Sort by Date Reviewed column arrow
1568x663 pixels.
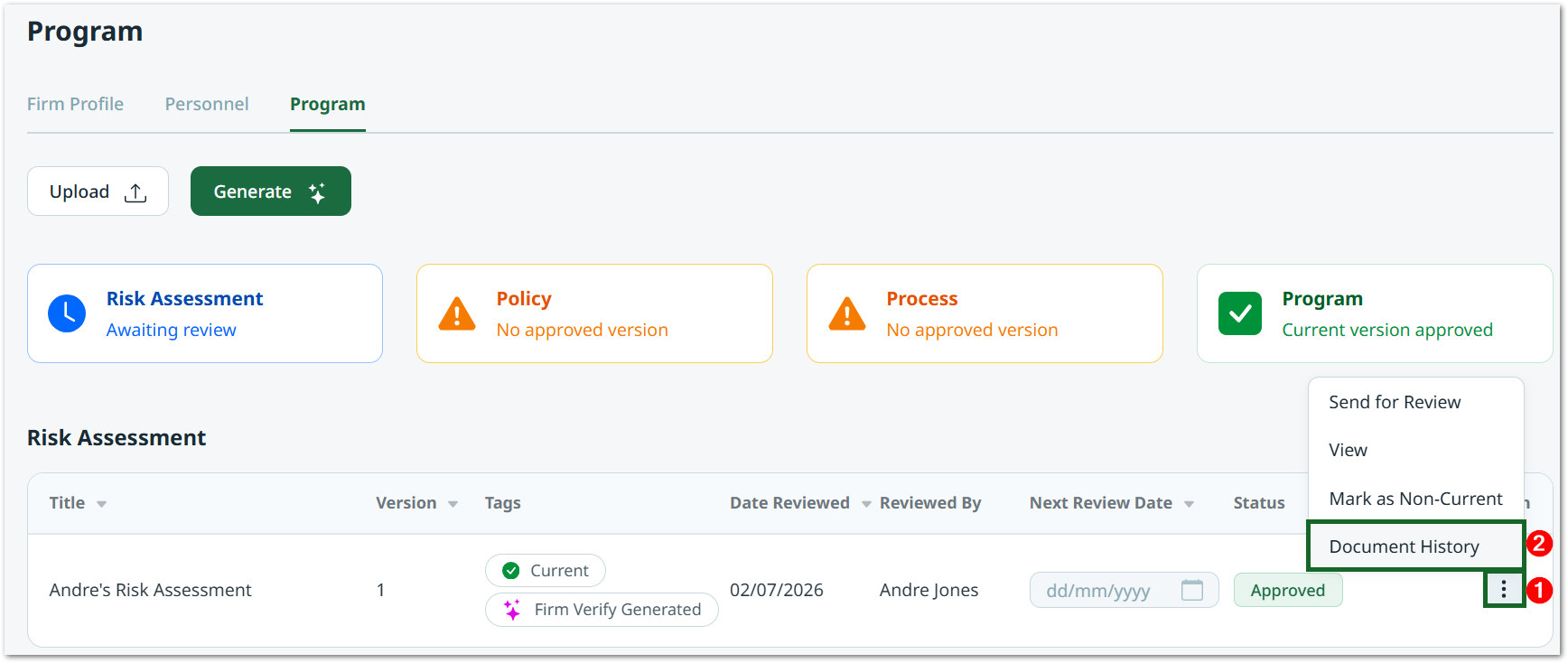tap(866, 504)
